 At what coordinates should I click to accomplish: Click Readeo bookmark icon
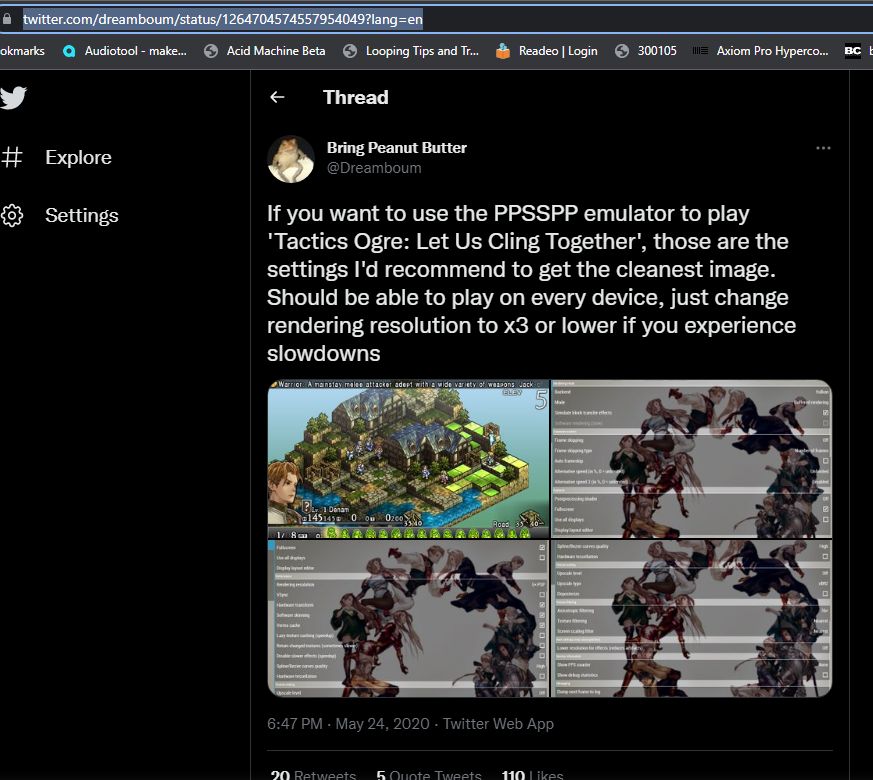[503, 51]
